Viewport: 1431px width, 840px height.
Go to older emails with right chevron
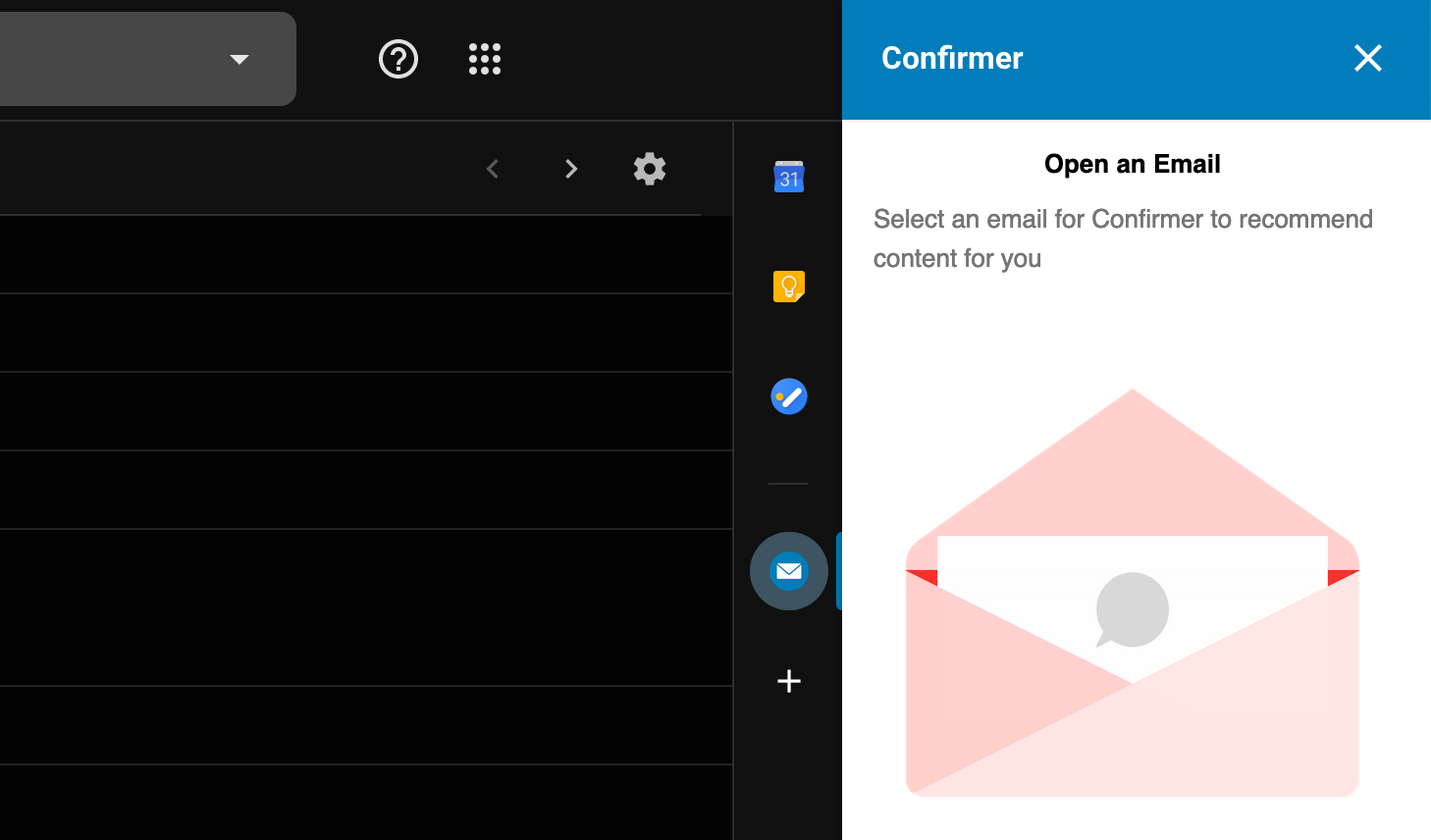click(571, 169)
